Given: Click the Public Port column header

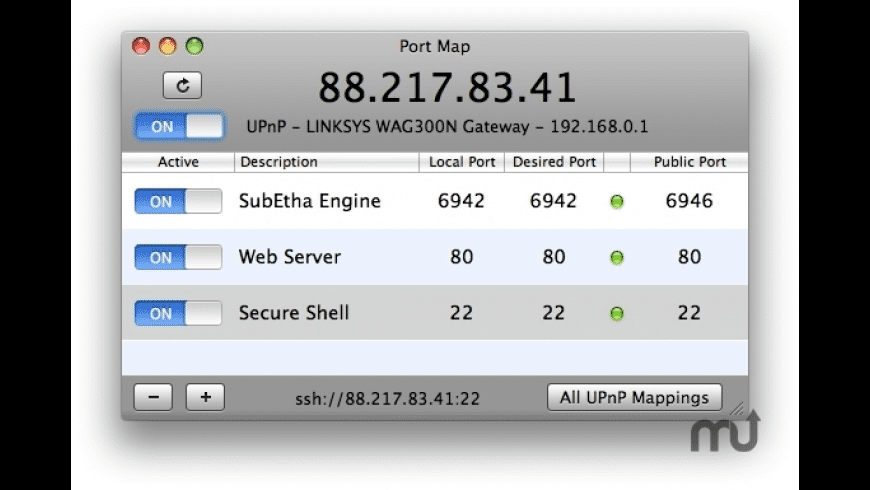Looking at the screenshot, I should pos(689,162).
